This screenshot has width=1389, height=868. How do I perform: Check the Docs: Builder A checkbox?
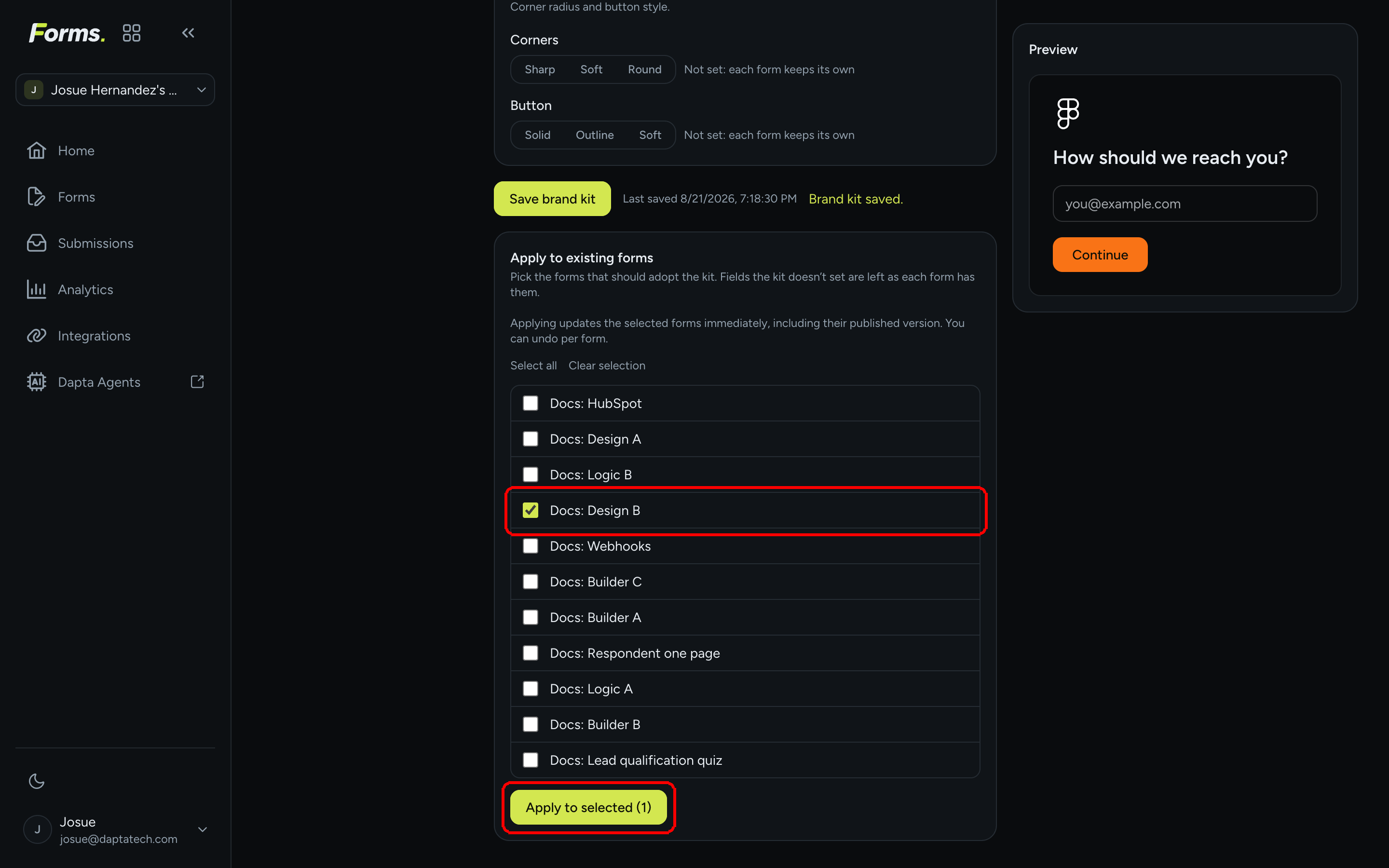(x=531, y=617)
